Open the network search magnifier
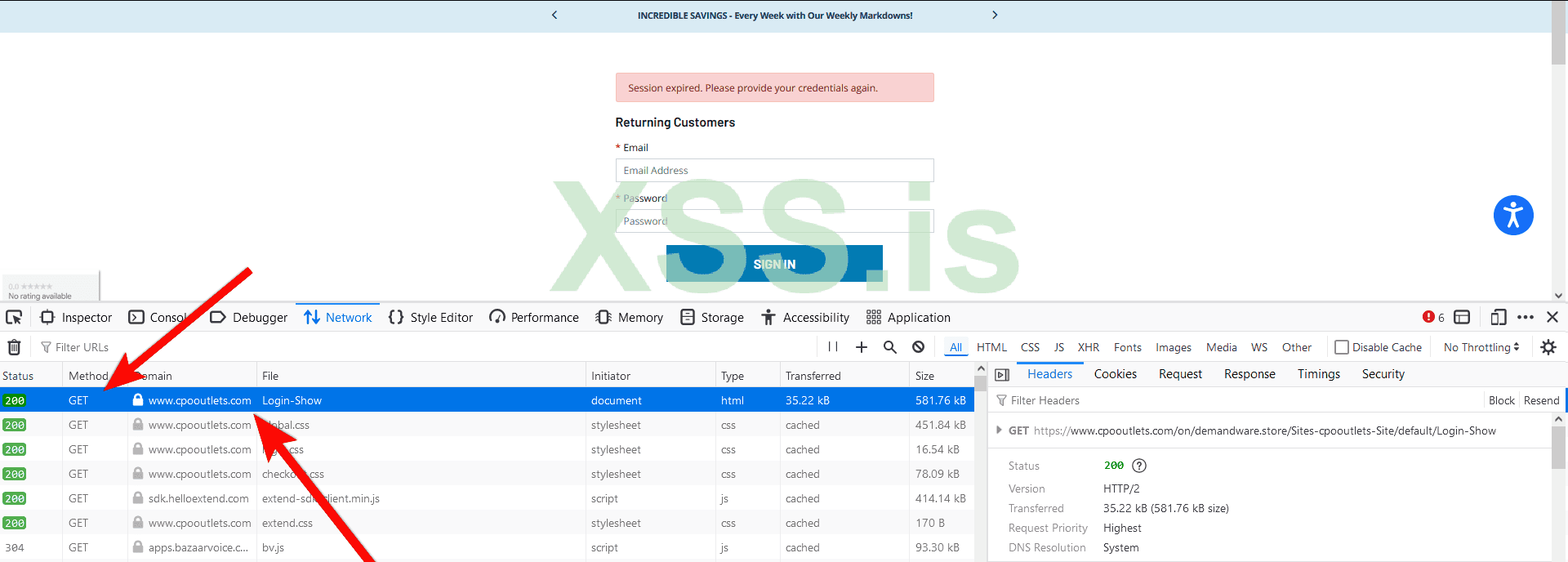This screenshot has height=562, width=1568. pyautogui.click(x=890, y=347)
